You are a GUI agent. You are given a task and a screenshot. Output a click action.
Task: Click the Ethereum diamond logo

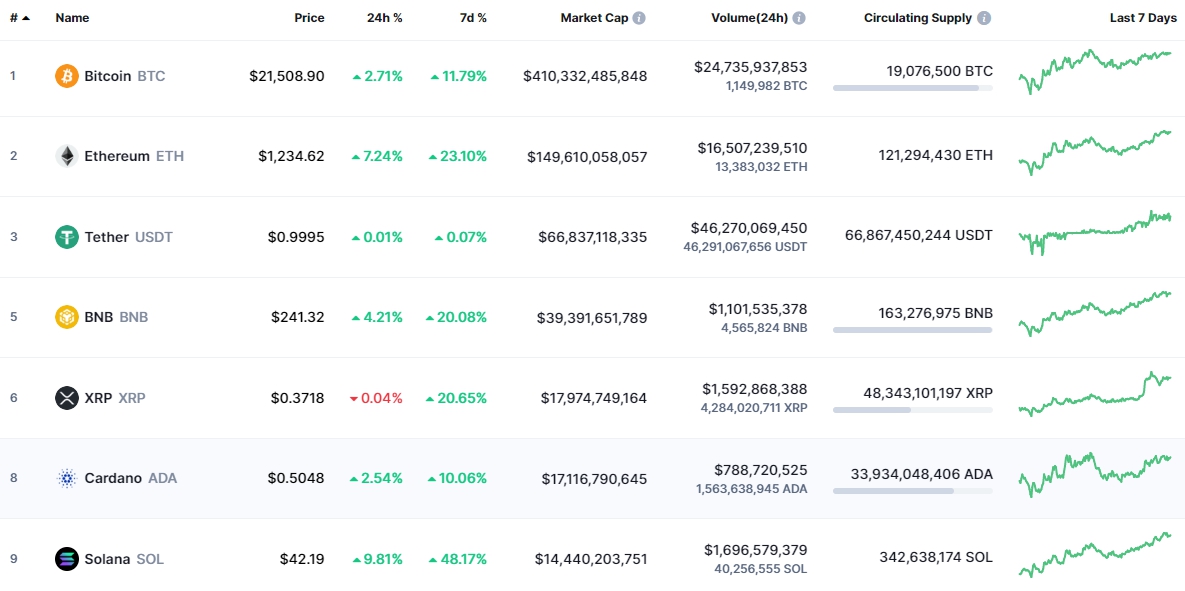point(67,156)
